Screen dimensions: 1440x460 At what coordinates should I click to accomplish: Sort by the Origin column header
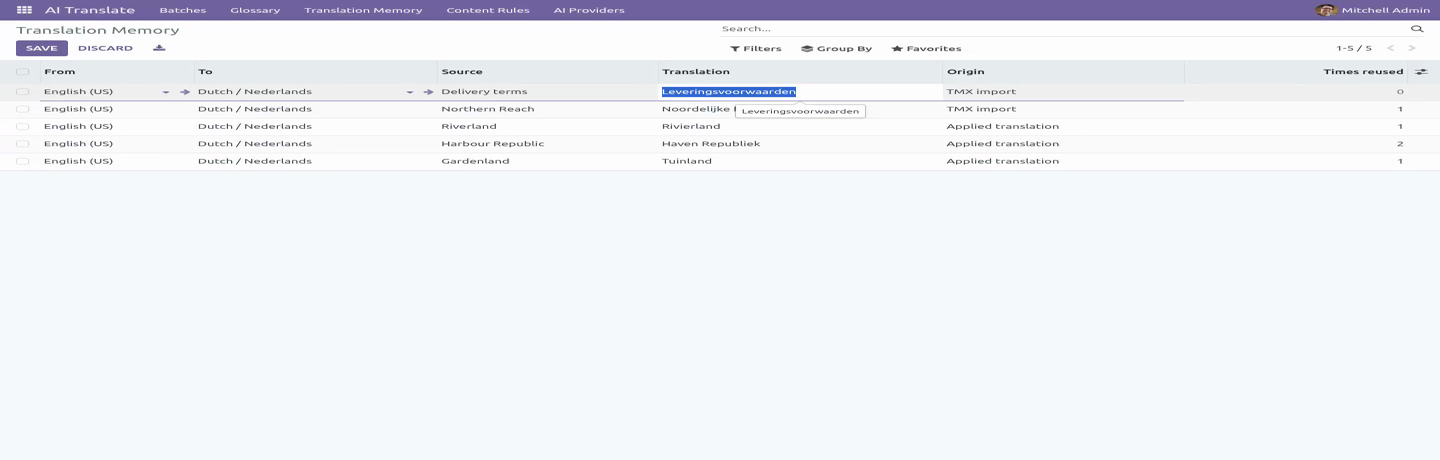point(1064,72)
